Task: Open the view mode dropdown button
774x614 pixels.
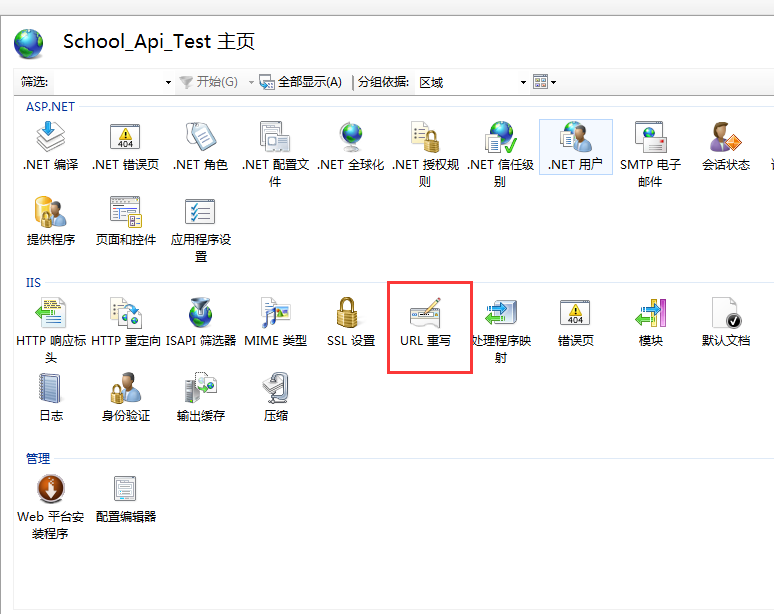Action: (x=545, y=82)
